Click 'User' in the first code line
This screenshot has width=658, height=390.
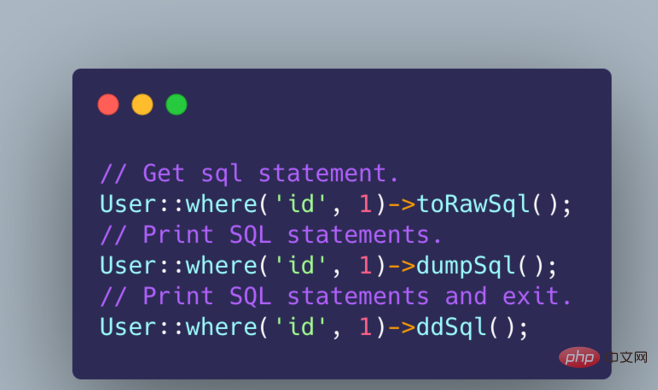pos(128,204)
